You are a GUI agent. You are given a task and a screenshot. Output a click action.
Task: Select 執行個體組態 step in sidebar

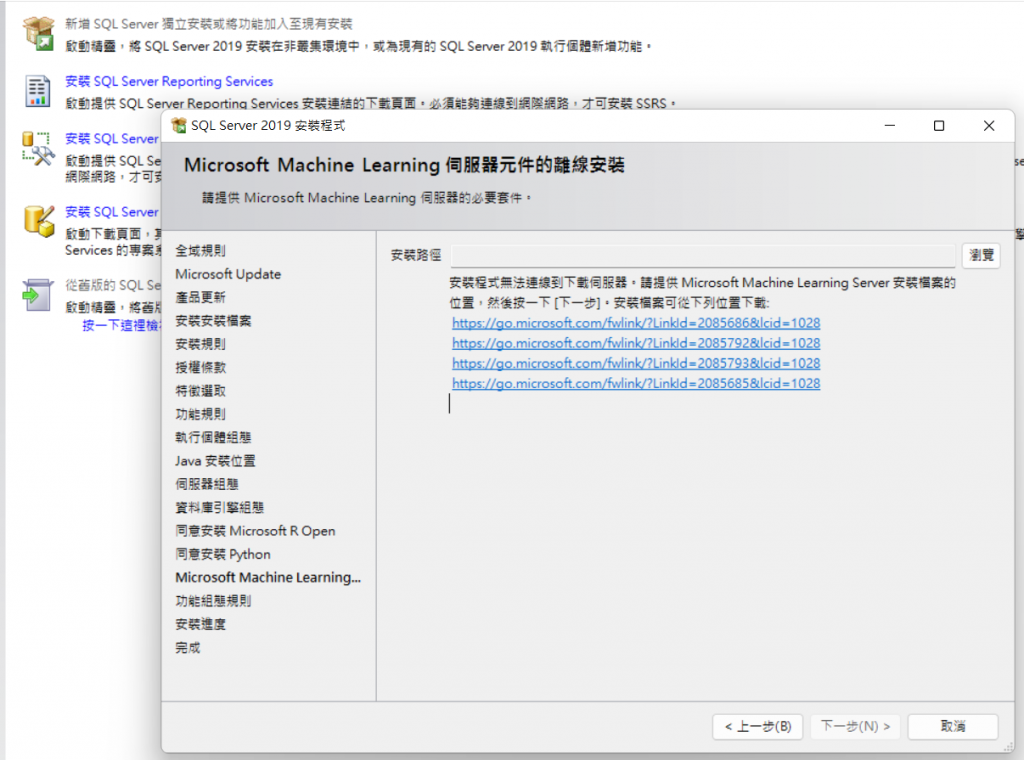click(213, 437)
